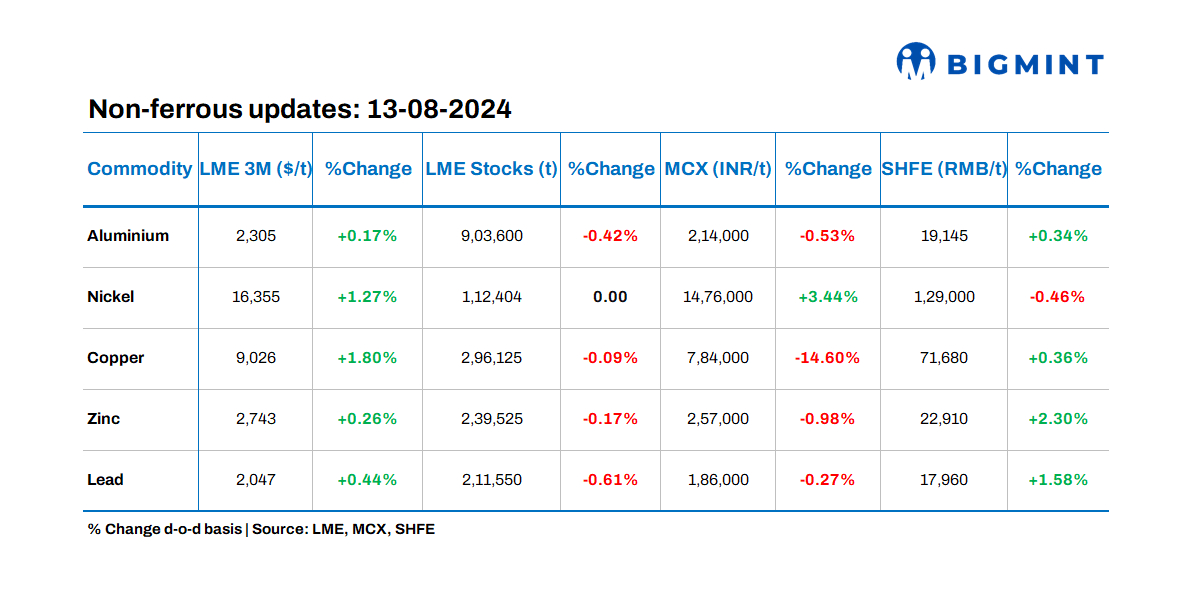Select the Commodity column header
Viewport: 1200px width, 600px height.
(x=139, y=169)
